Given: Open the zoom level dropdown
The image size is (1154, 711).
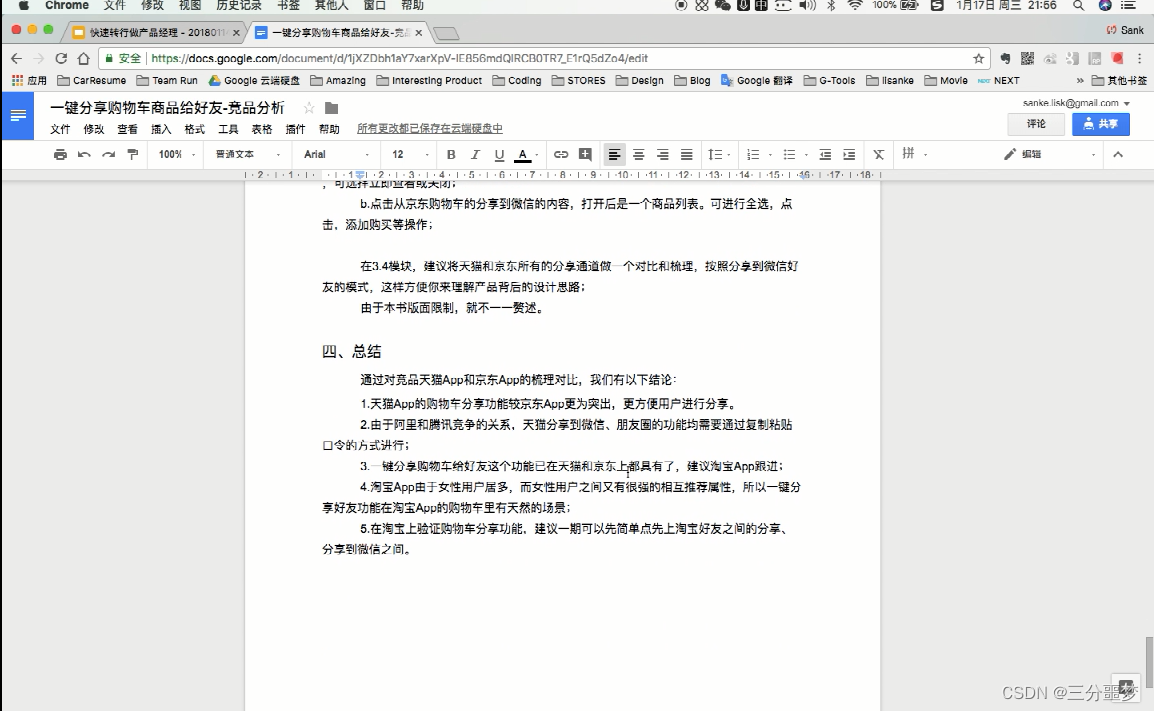Looking at the screenshot, I should (x=177, y=155).
